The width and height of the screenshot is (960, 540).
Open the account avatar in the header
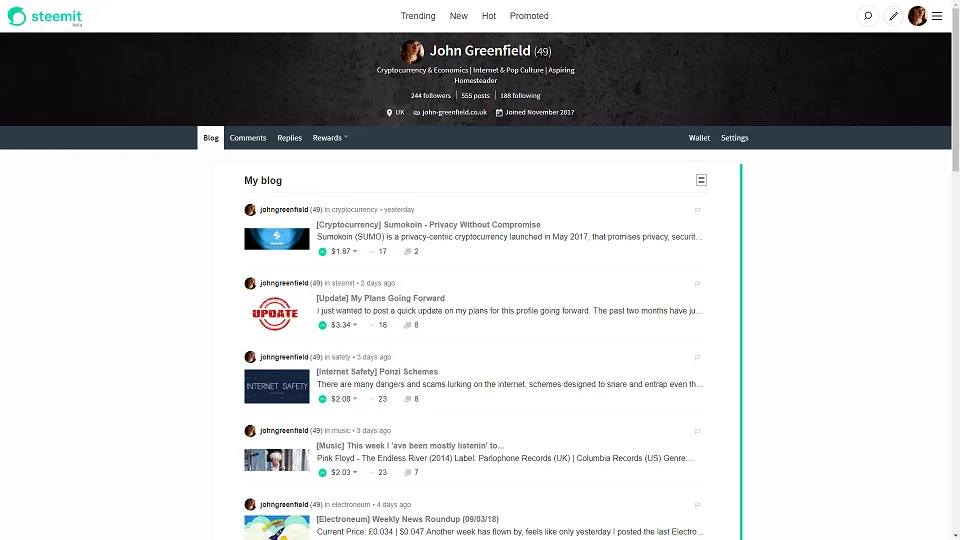click(917, 17)
